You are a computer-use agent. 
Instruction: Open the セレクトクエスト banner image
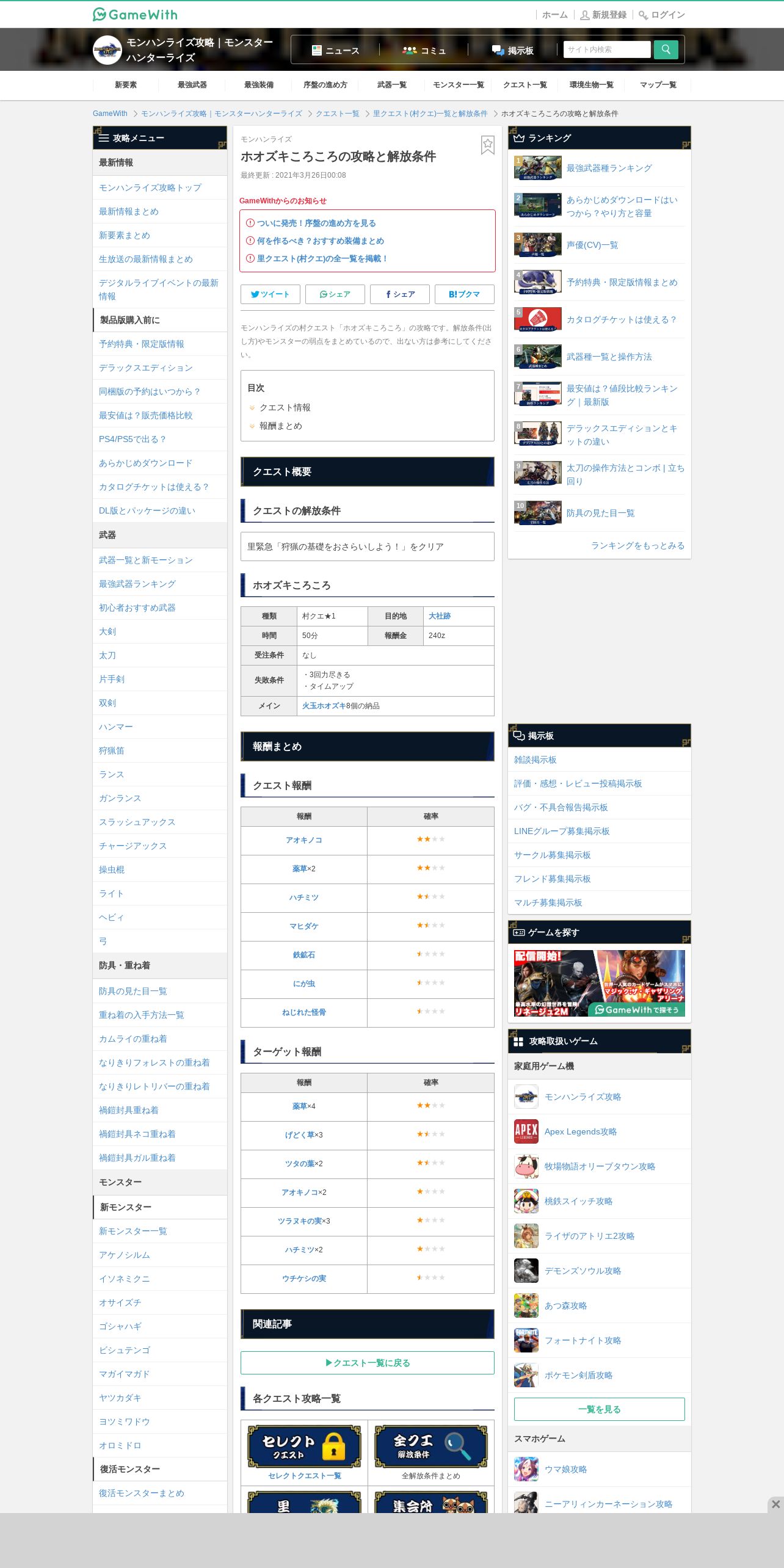(x=304, y=1446)
